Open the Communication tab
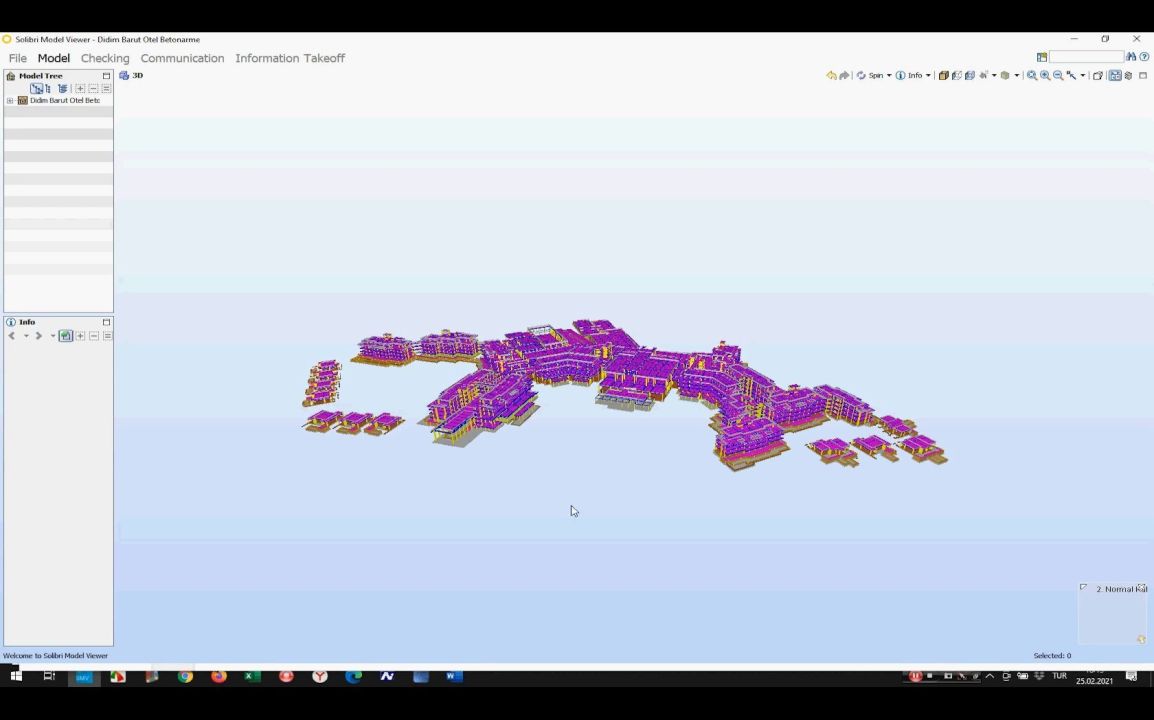The image size is (1154, 720). point(182,58)
